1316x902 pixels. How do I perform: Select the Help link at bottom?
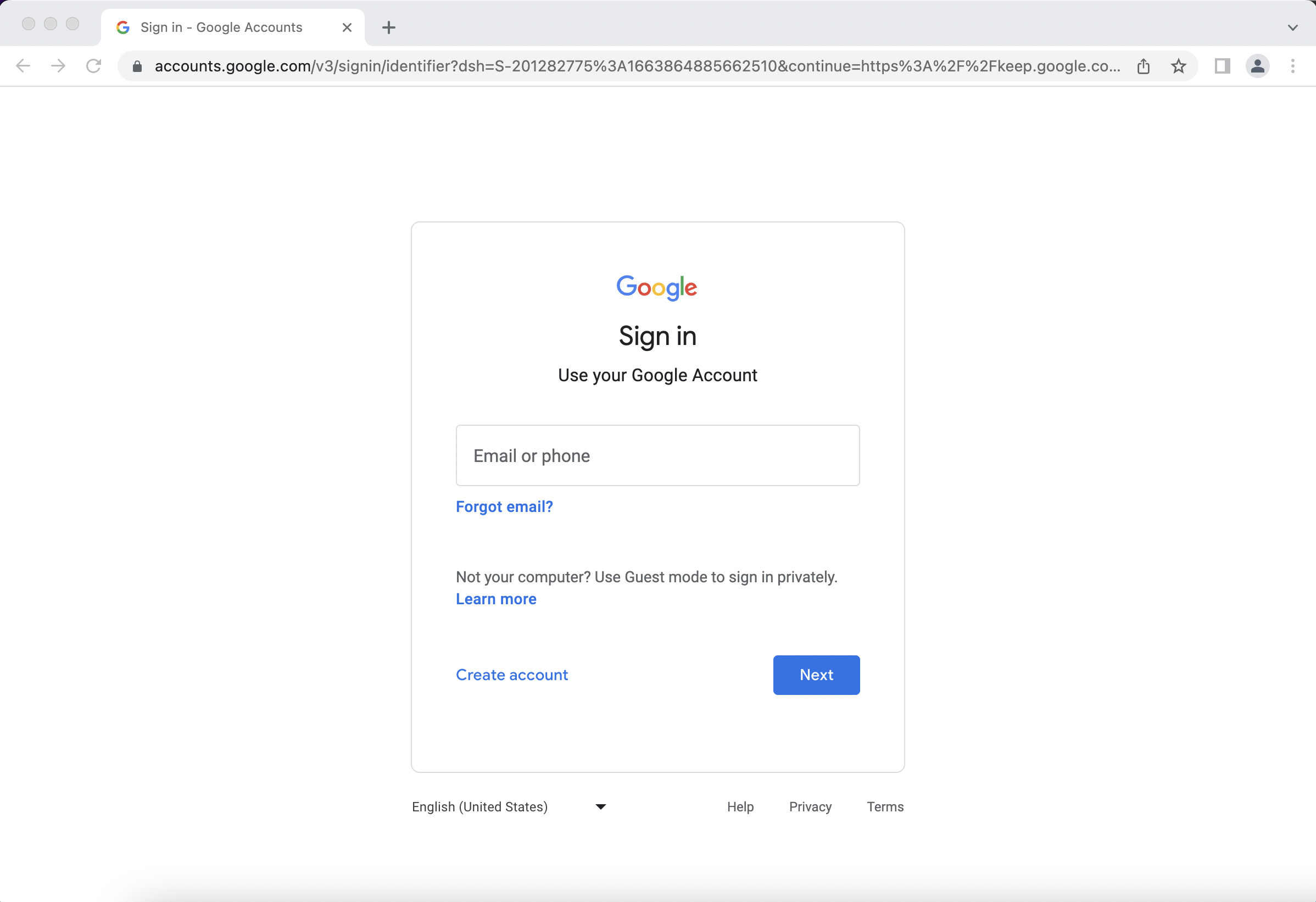pyautogui.click(x=740, y=806)
